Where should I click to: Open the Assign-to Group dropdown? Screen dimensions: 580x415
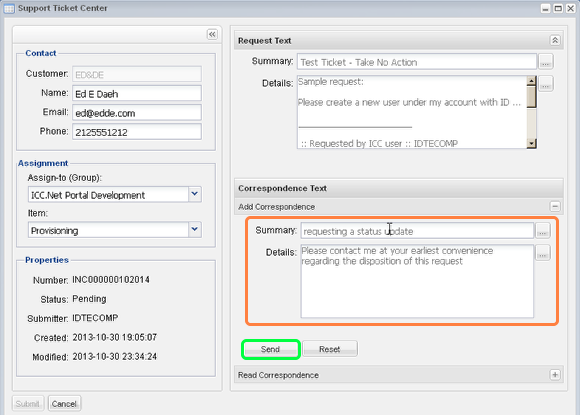pos(195,194)
